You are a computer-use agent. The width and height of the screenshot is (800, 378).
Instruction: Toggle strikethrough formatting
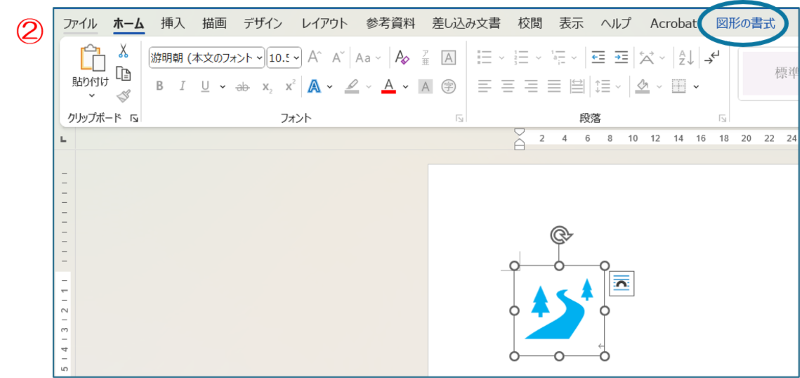242,87
